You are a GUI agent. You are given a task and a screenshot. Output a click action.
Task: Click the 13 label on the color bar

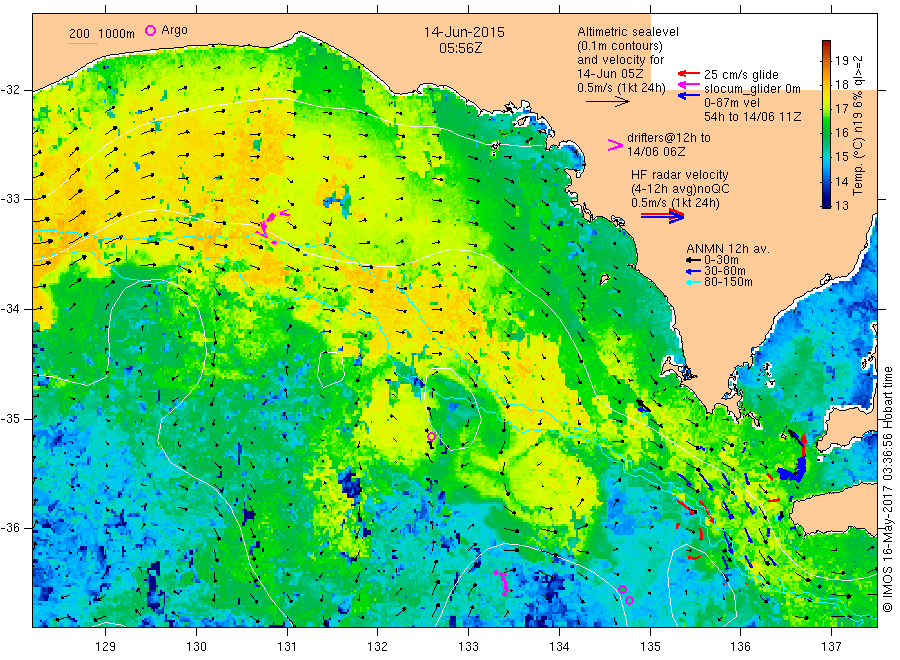(x=841, y=205)
